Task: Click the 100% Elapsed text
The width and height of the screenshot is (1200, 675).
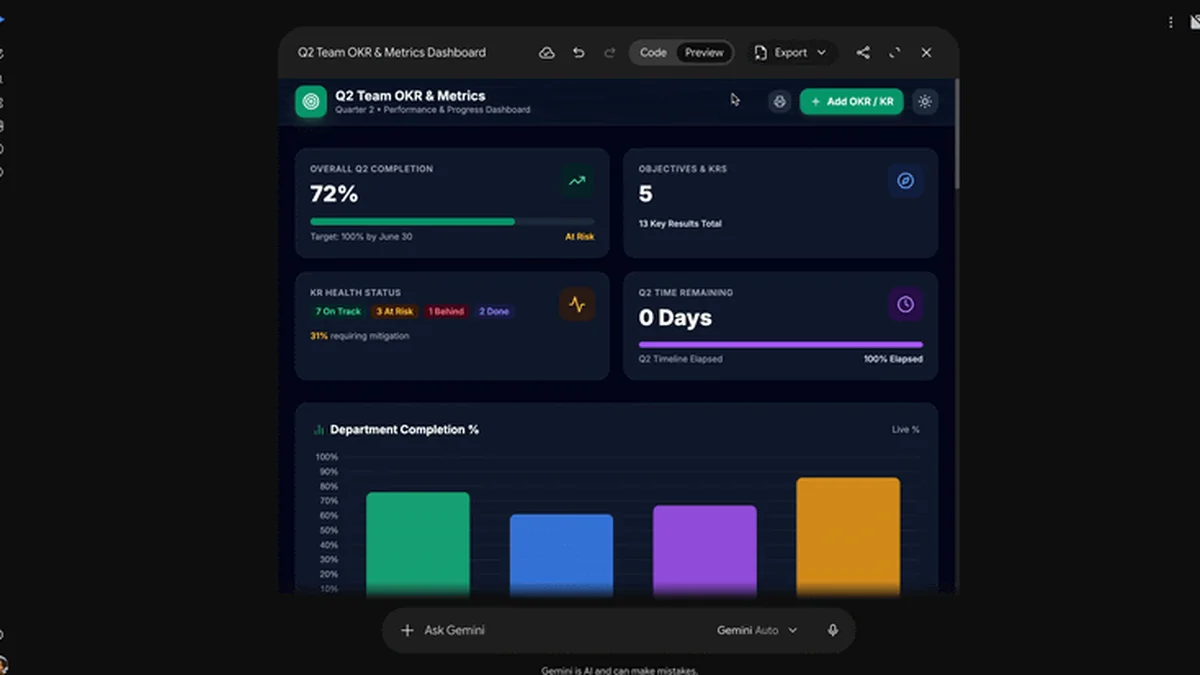Action: pos(893,359)
